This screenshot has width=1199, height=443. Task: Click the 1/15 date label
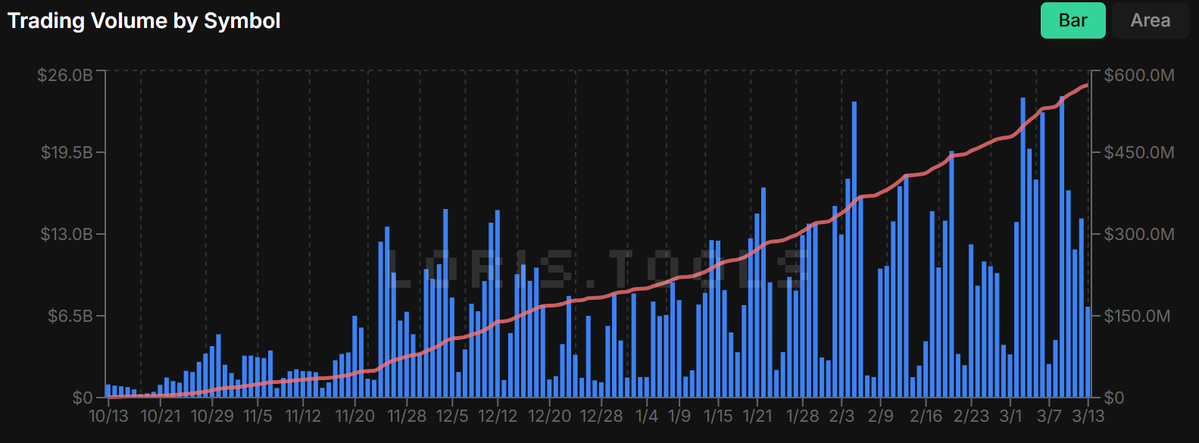(719, 418)
